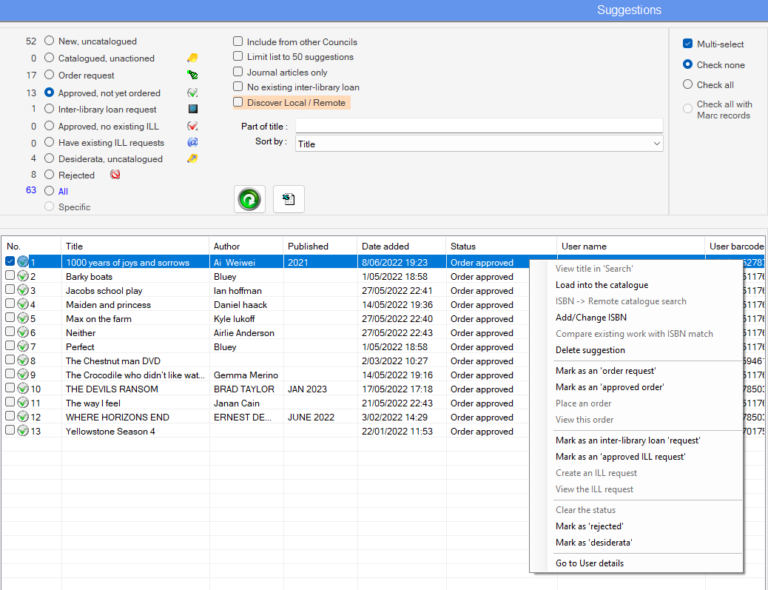Click the tick icon beside Approved, not yet ordered
This screenshot has width=768, height=590.
click(192, 93)
